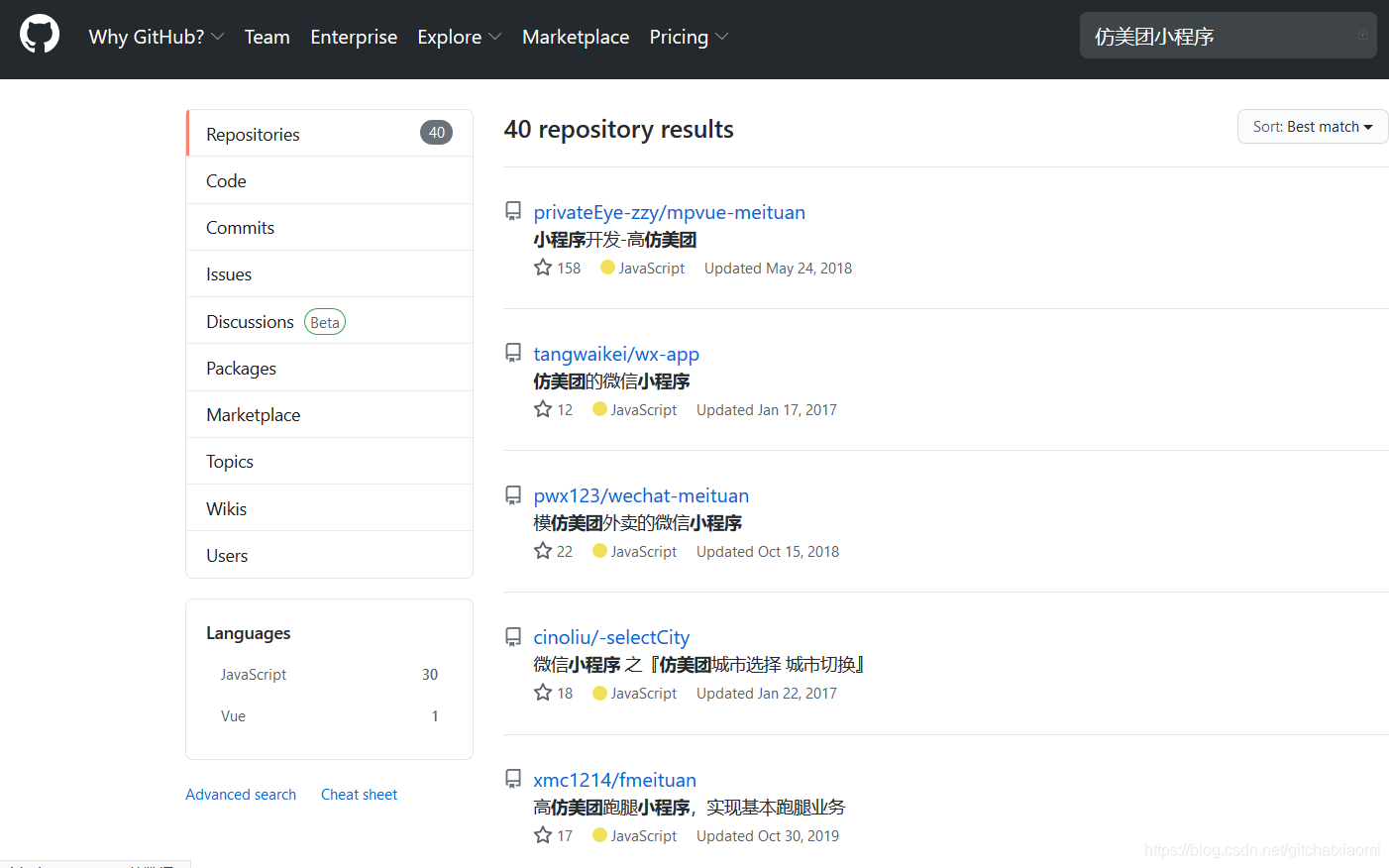Click the Languages panel heading
Screen dimensions: 1389x868
tap(249, 633)
